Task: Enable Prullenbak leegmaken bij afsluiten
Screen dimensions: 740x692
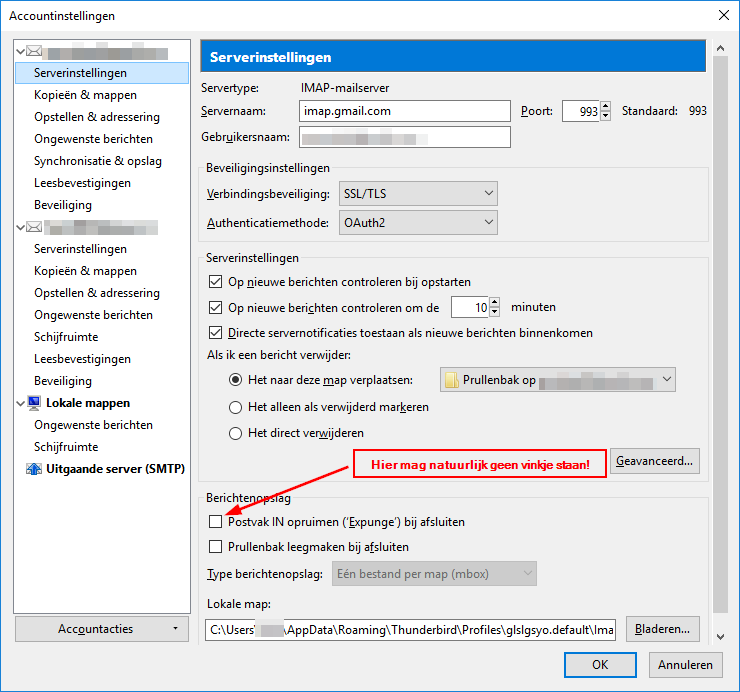Action: pyautogui.click(x=215, y=547)
